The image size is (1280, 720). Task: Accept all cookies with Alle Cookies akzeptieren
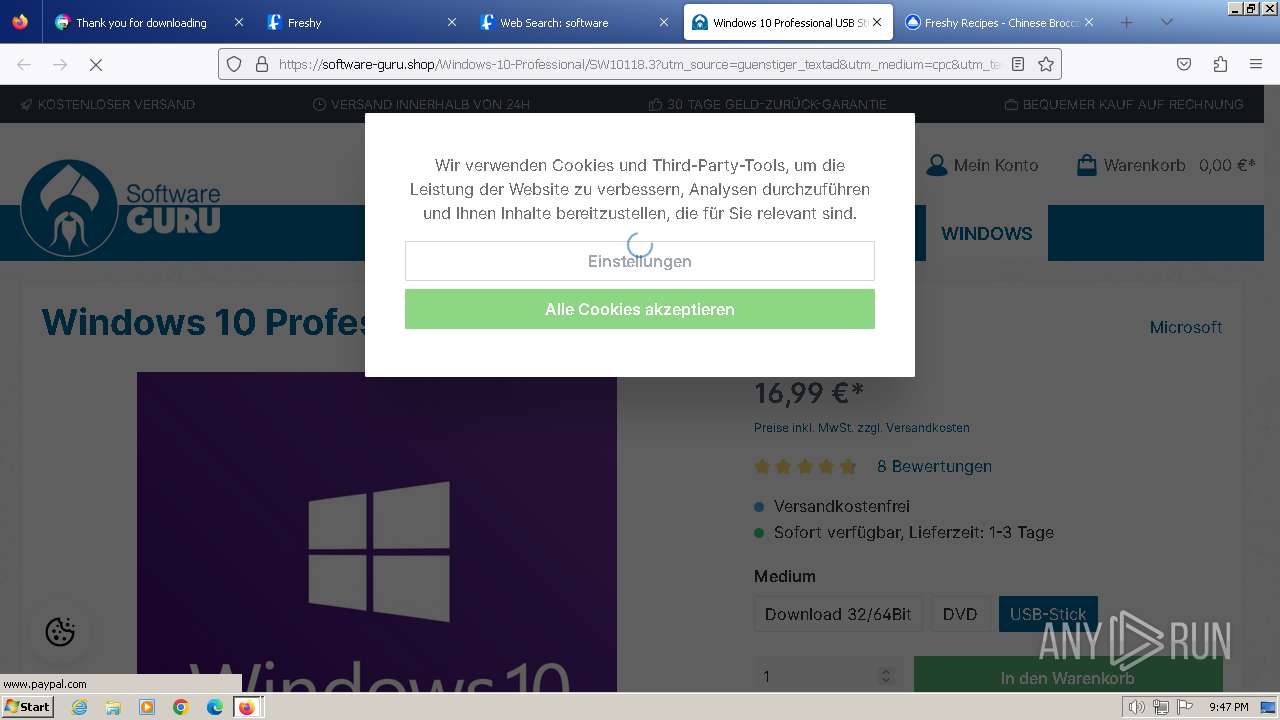(x=640, y=309)
